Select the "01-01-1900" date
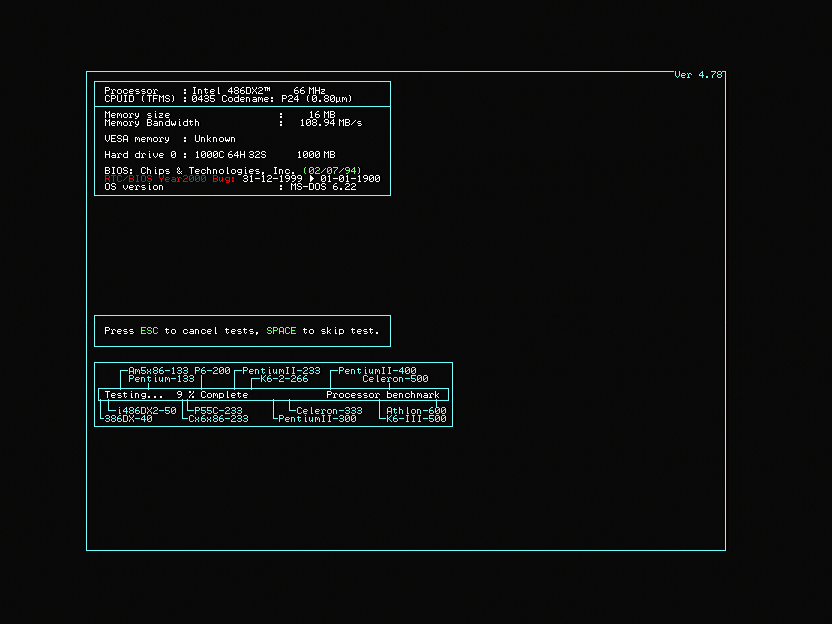Viewport: 832px width, 624px height. tap(350, 178)
